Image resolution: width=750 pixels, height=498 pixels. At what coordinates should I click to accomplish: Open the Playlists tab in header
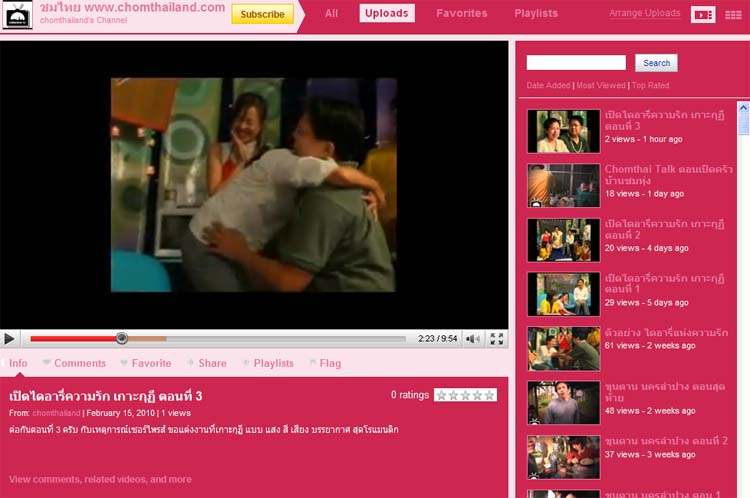(x=536, y=13)
